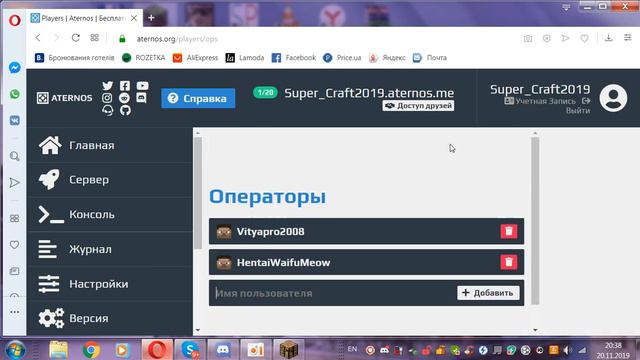
Task: Open the Aternos Reddit icon
Action: tap(124, 98)
